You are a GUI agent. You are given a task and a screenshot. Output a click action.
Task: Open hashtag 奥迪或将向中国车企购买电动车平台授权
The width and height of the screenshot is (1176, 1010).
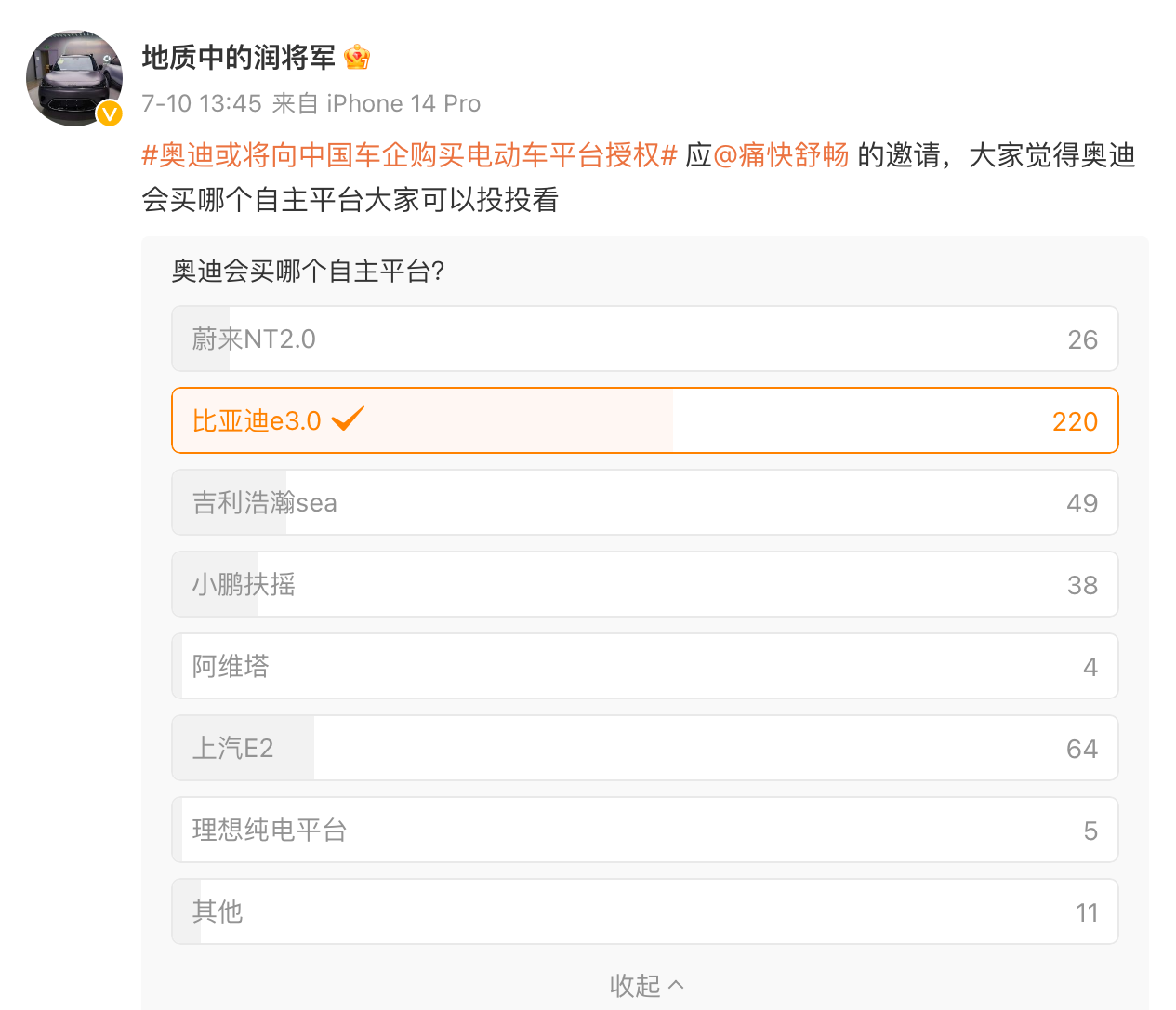(x=409, y=154)
